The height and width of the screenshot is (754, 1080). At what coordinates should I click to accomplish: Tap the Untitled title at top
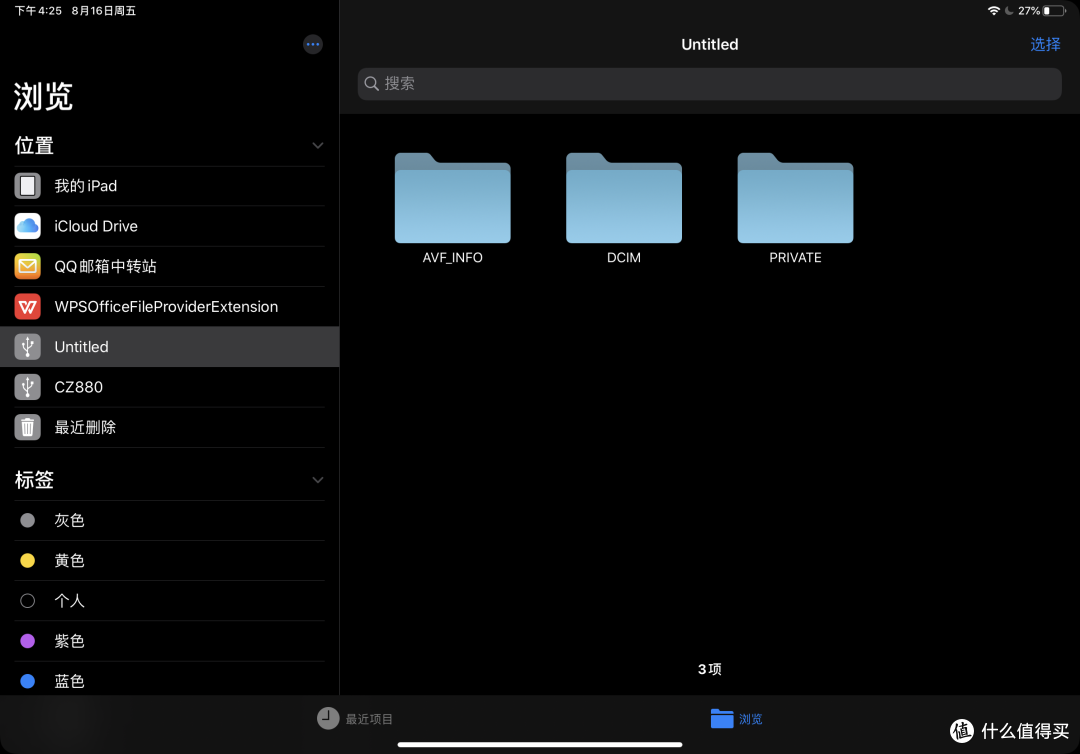point(709,44)
